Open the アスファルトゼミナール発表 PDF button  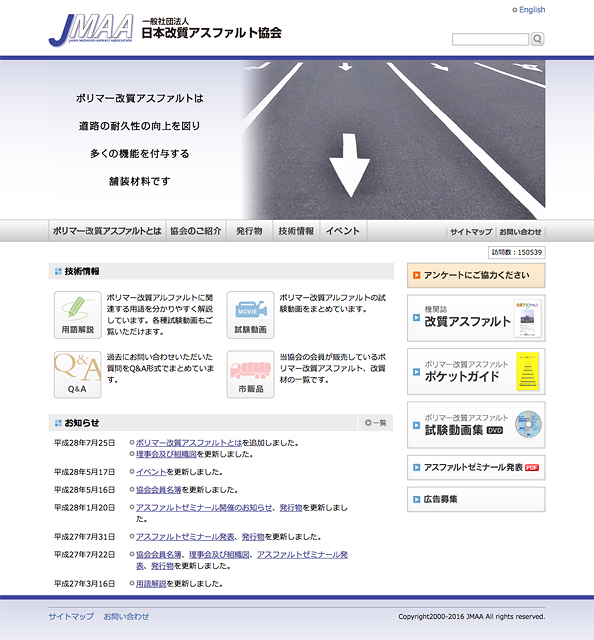point(476,467)
